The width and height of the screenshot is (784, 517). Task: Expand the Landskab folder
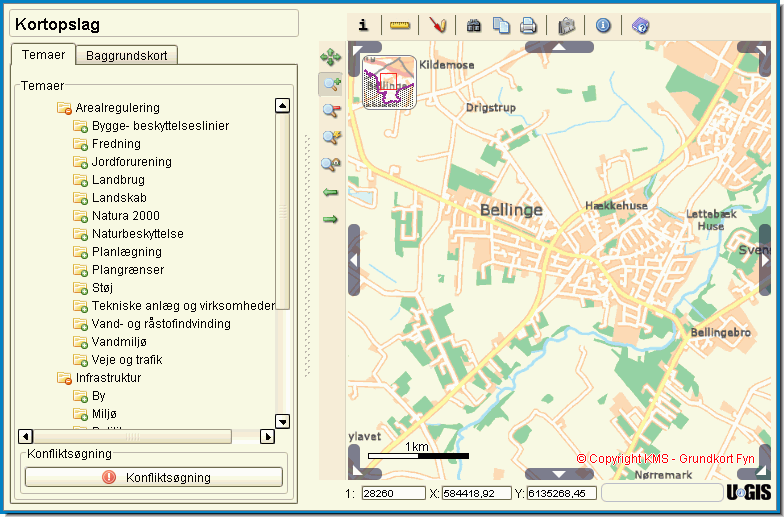80,198
